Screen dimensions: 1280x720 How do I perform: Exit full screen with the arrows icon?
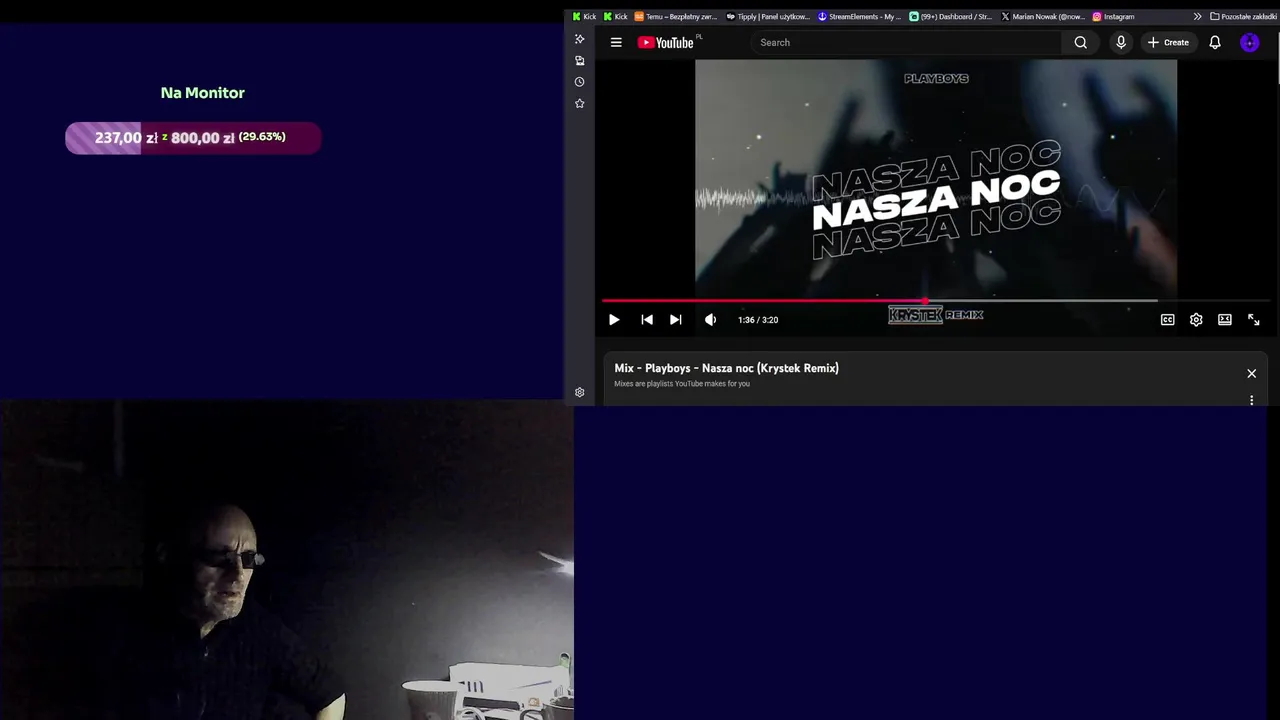click(x=1254, y=320)
